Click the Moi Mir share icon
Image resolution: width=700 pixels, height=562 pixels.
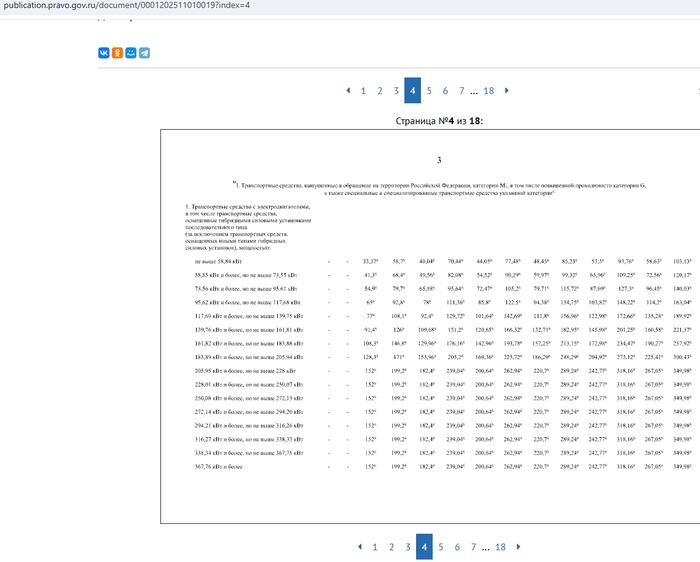coord(131,53)
